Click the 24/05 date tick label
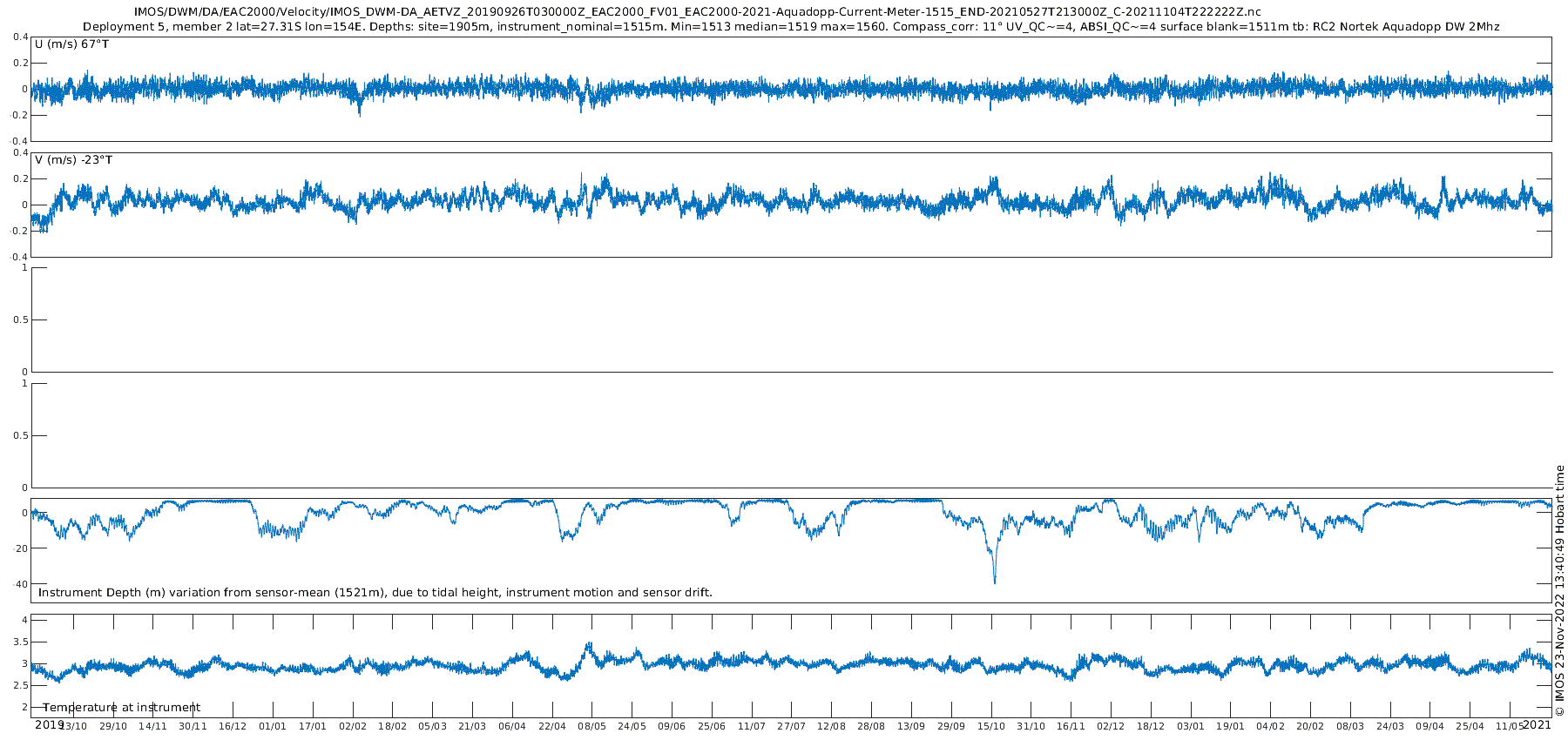The height and width of the screenshot is (740, 1568). [632, 726]
